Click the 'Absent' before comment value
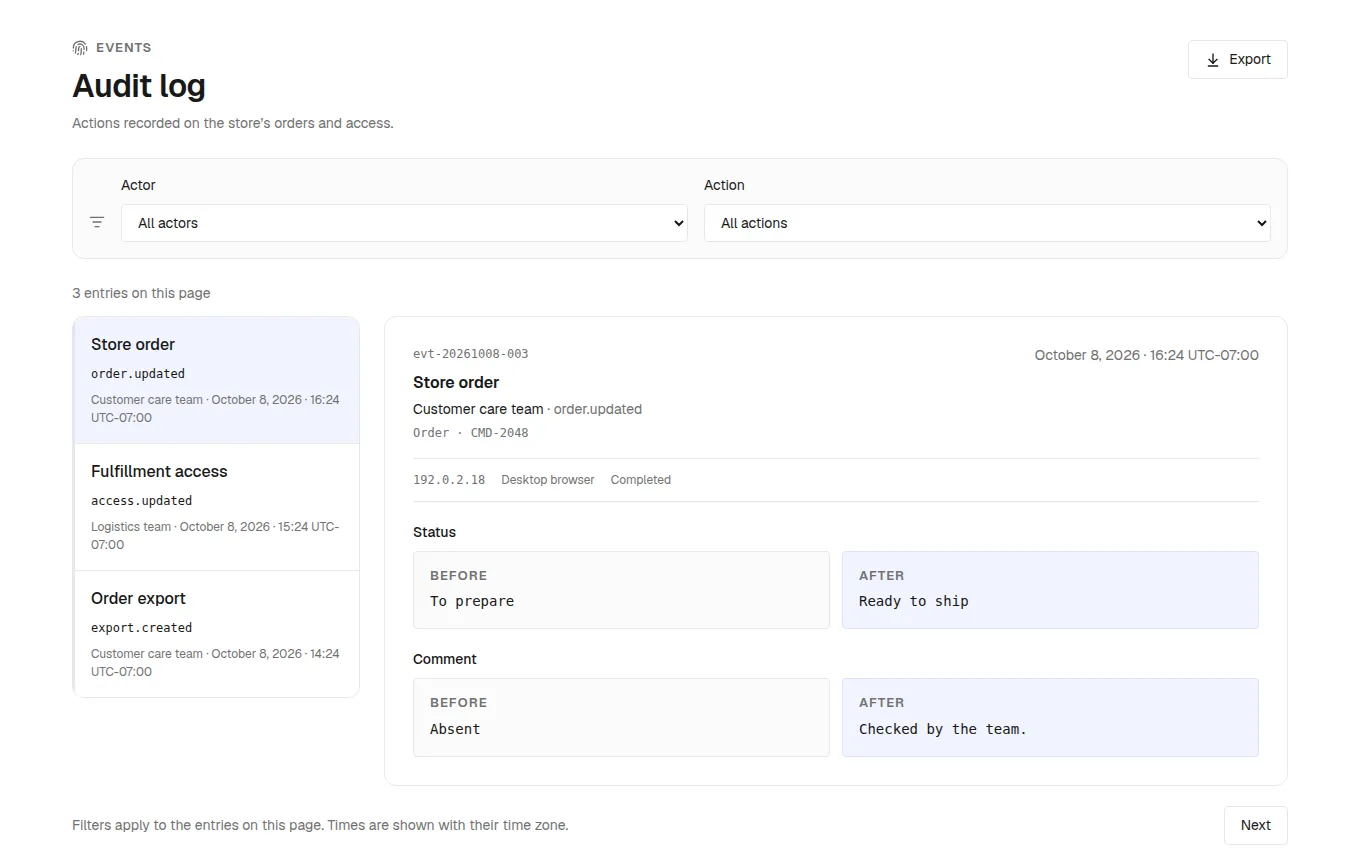Screen dimensions: 1360x850 tap(455, 729)
